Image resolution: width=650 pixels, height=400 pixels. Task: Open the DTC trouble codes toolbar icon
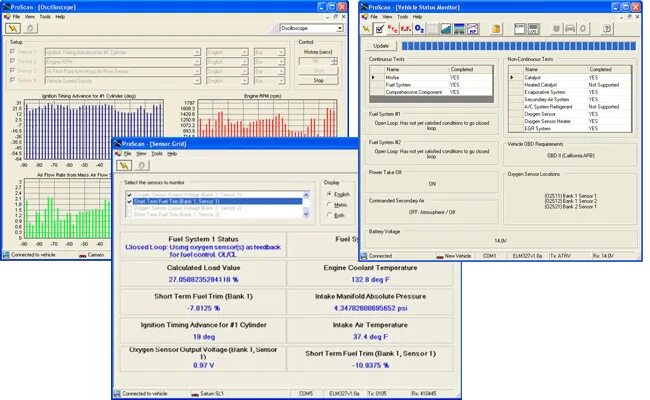[393, 29]
